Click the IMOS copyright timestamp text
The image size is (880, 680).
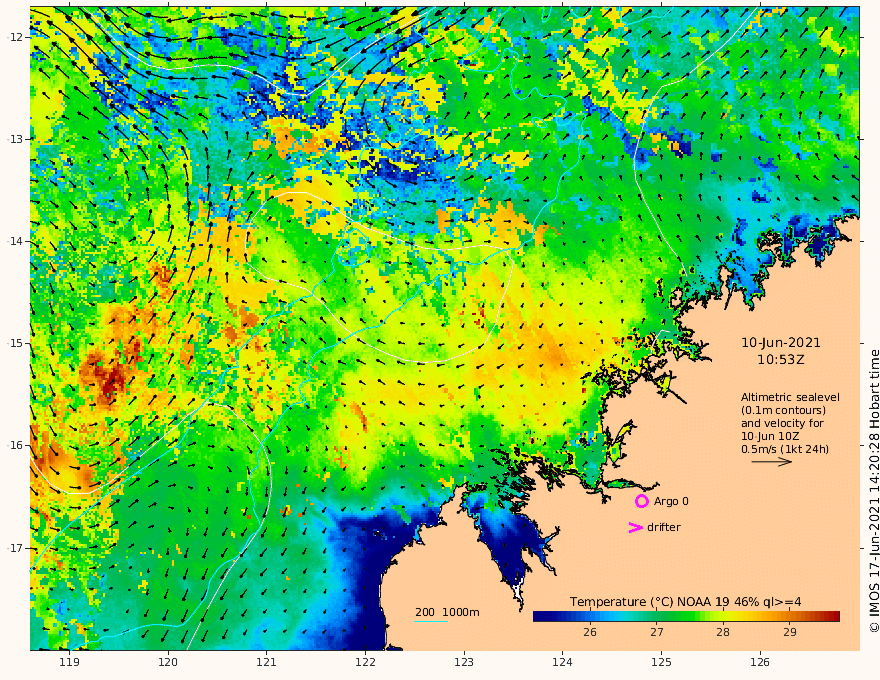(x=874, y=491)
